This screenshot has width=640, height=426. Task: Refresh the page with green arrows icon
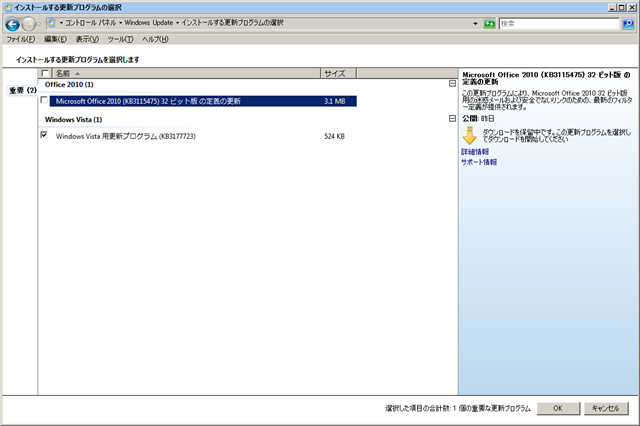[489, 24]
